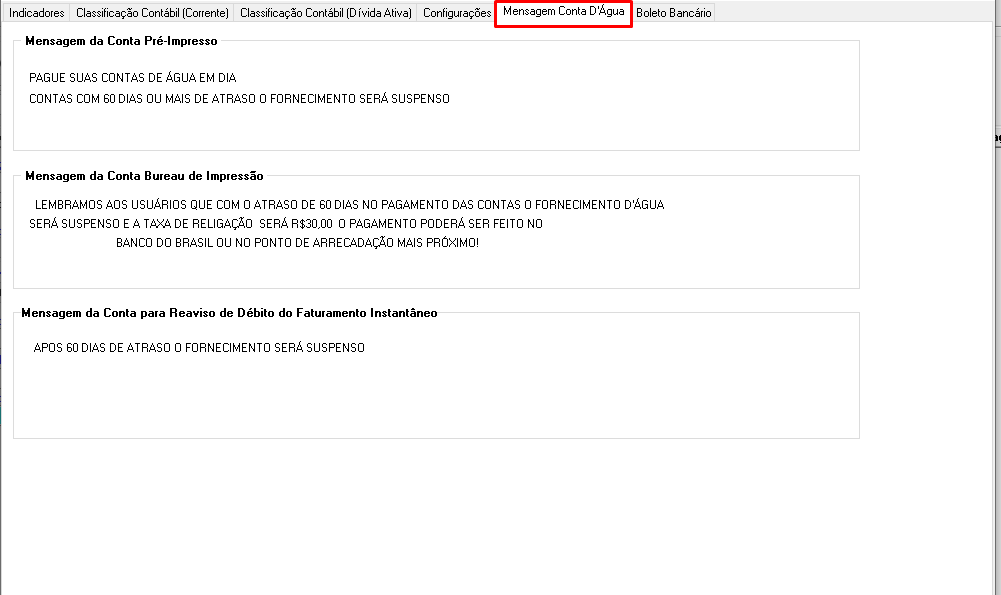Click the CONTAS COM 60 DIAS text line
The width and height of the screenshot is (1001, 595).
240,98
